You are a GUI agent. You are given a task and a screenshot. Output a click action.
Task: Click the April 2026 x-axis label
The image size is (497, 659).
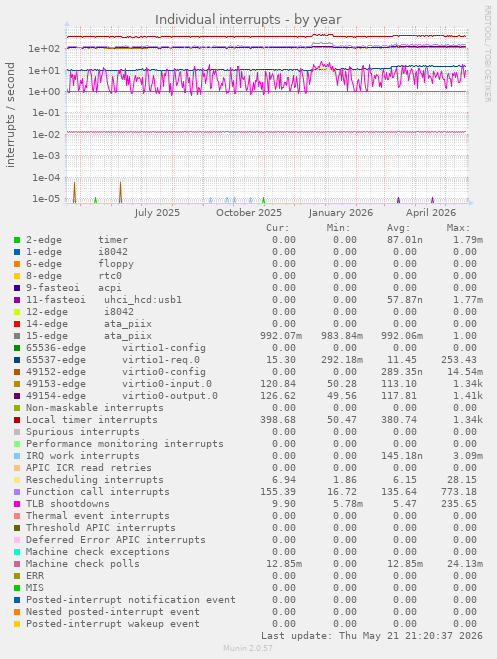pyautogui.click(x=431, y=213)
